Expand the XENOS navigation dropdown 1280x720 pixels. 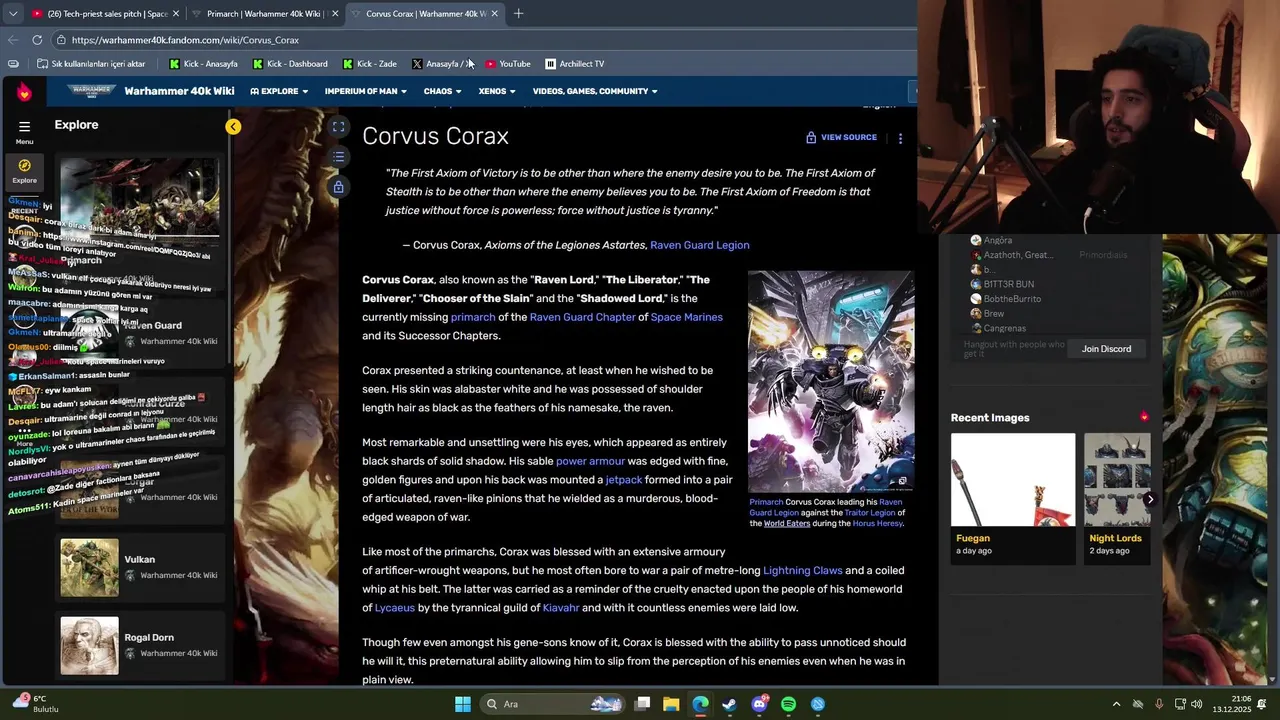pos(497,91)
